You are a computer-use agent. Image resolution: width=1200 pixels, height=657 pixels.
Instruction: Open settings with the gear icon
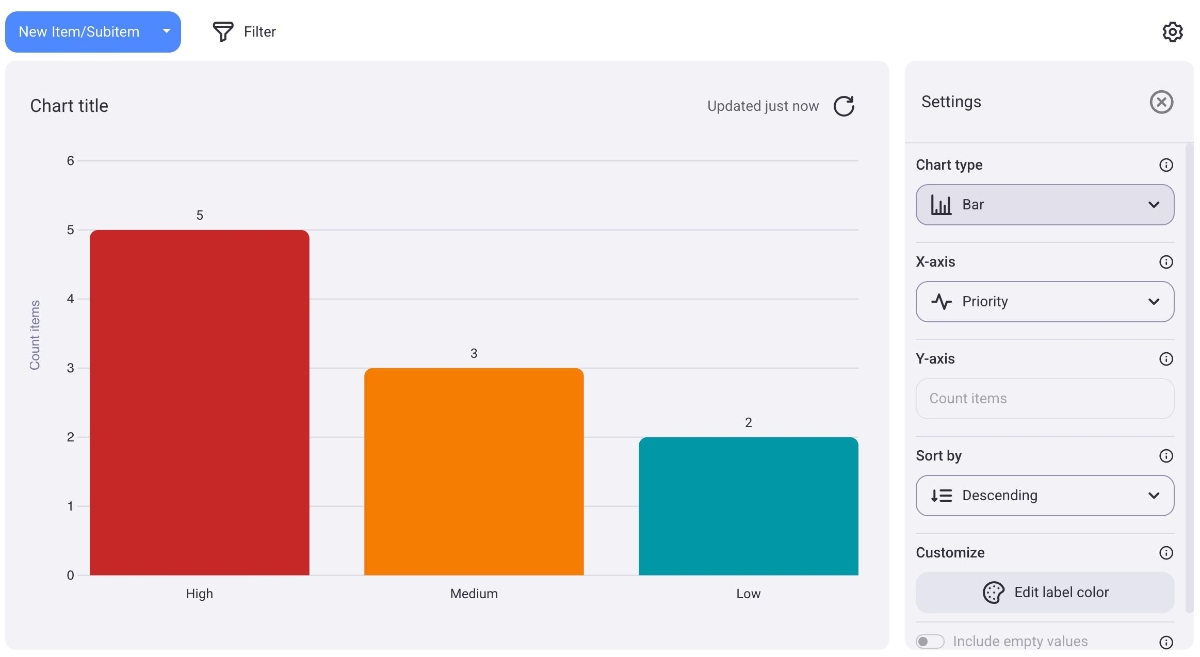pos(1172,32)
